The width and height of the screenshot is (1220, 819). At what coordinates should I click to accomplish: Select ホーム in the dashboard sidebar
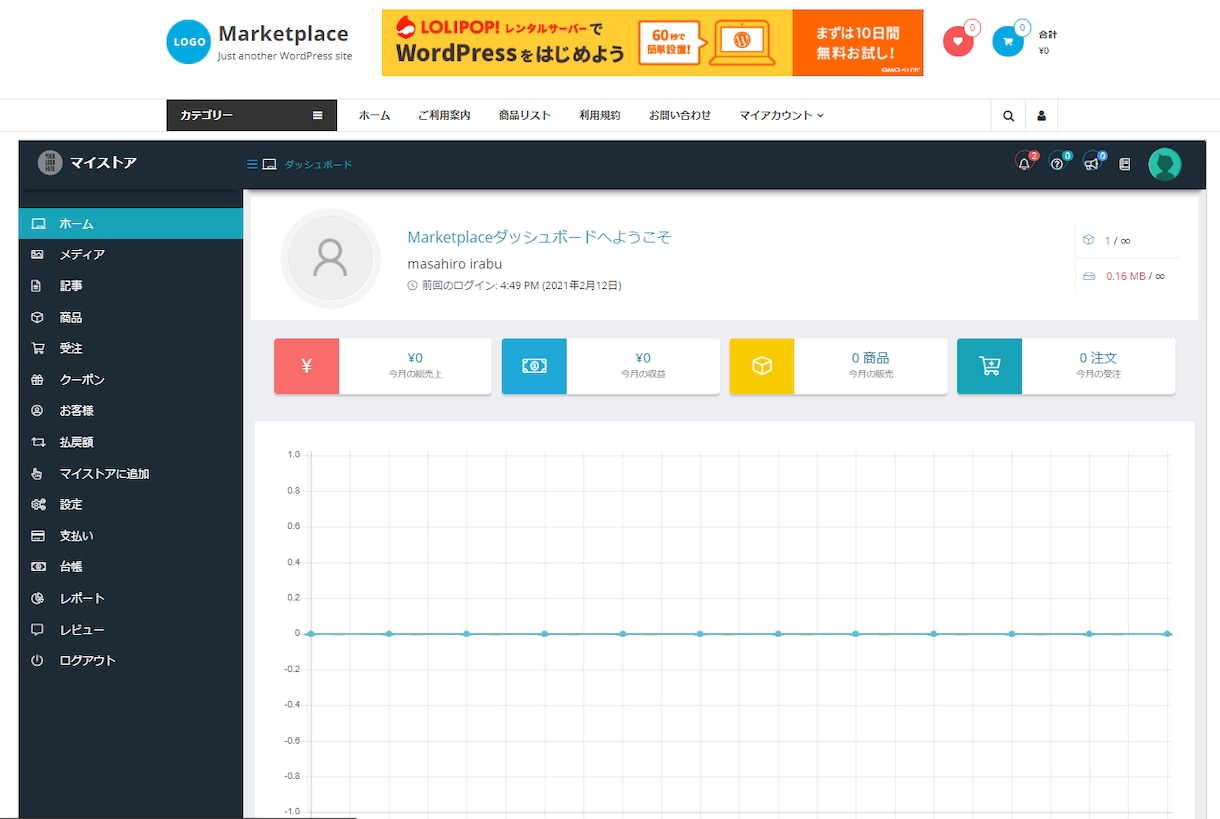pos(131,223)
